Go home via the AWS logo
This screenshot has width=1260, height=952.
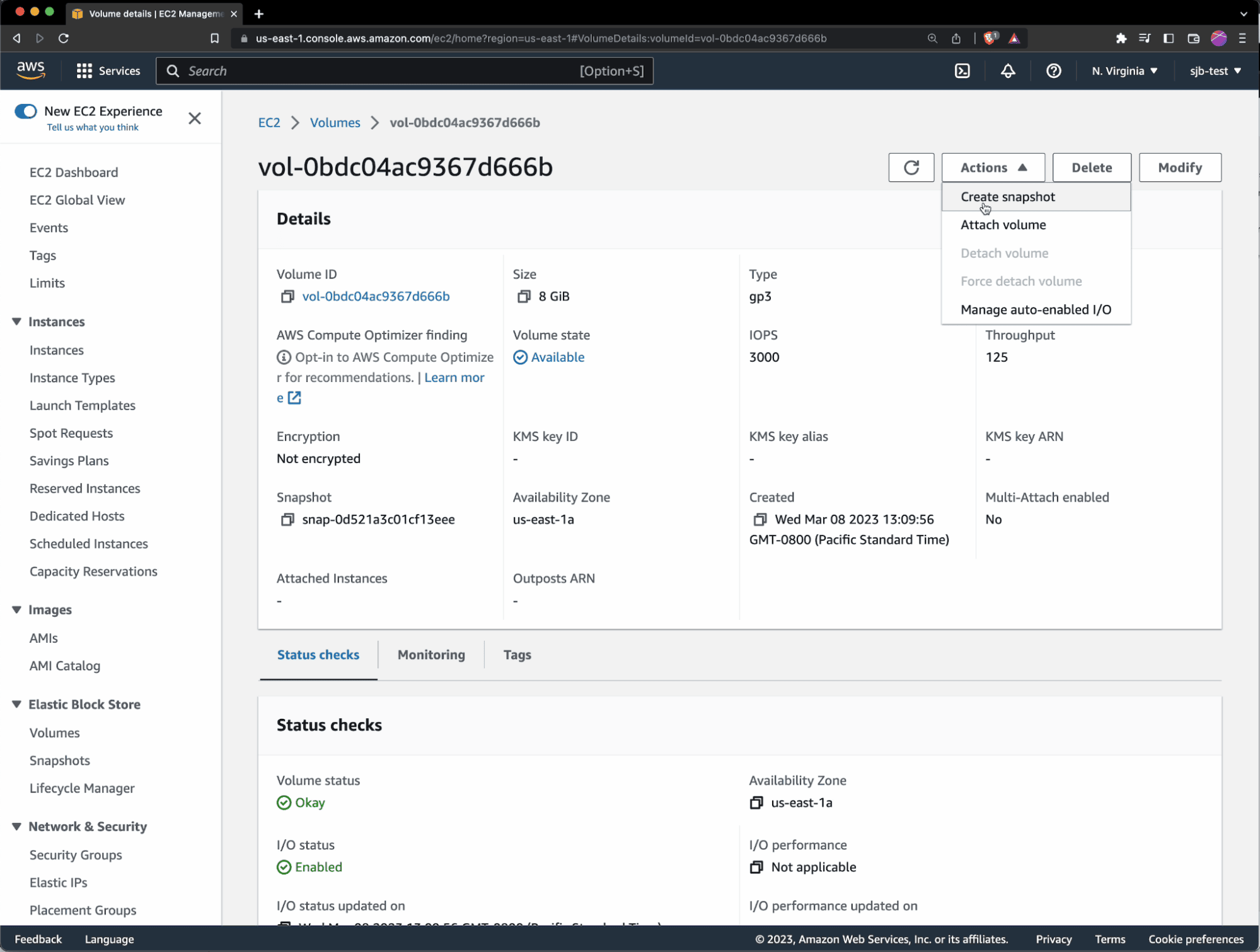(31, 71)
